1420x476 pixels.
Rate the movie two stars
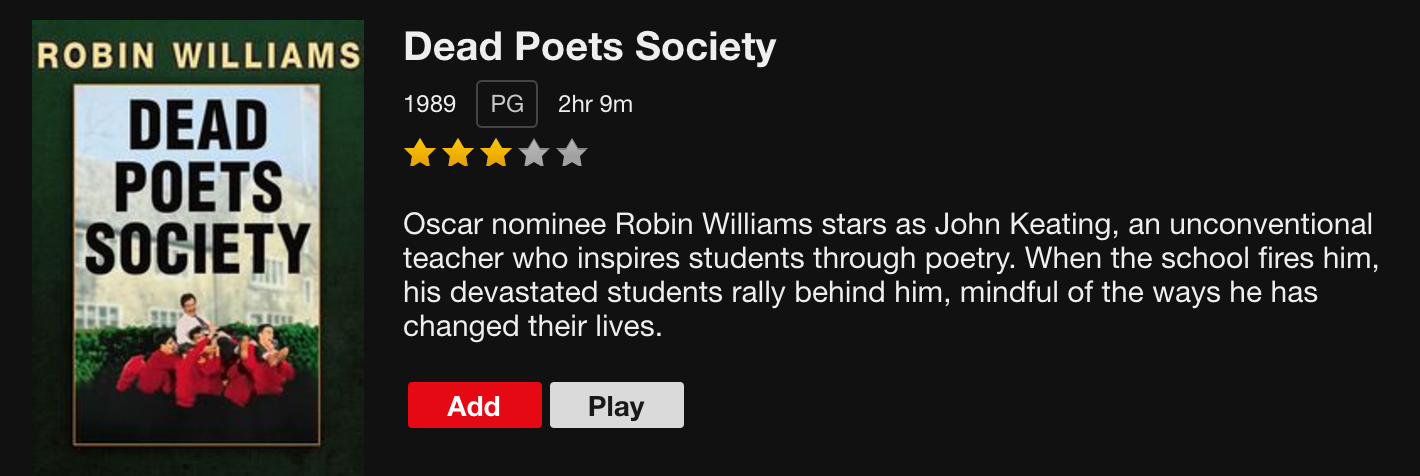(x=458, y=154)
